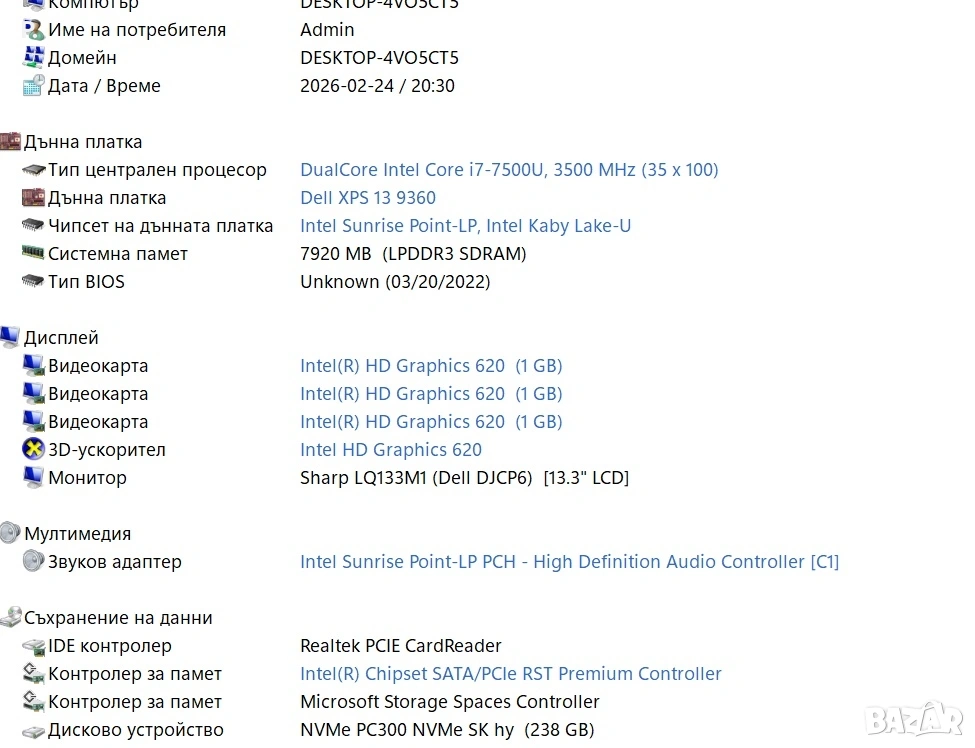The height and width of the screenshot is (748, 975).
Task: Click the drive icon beside Дисково устройство
Action: (x=33, y=730)
